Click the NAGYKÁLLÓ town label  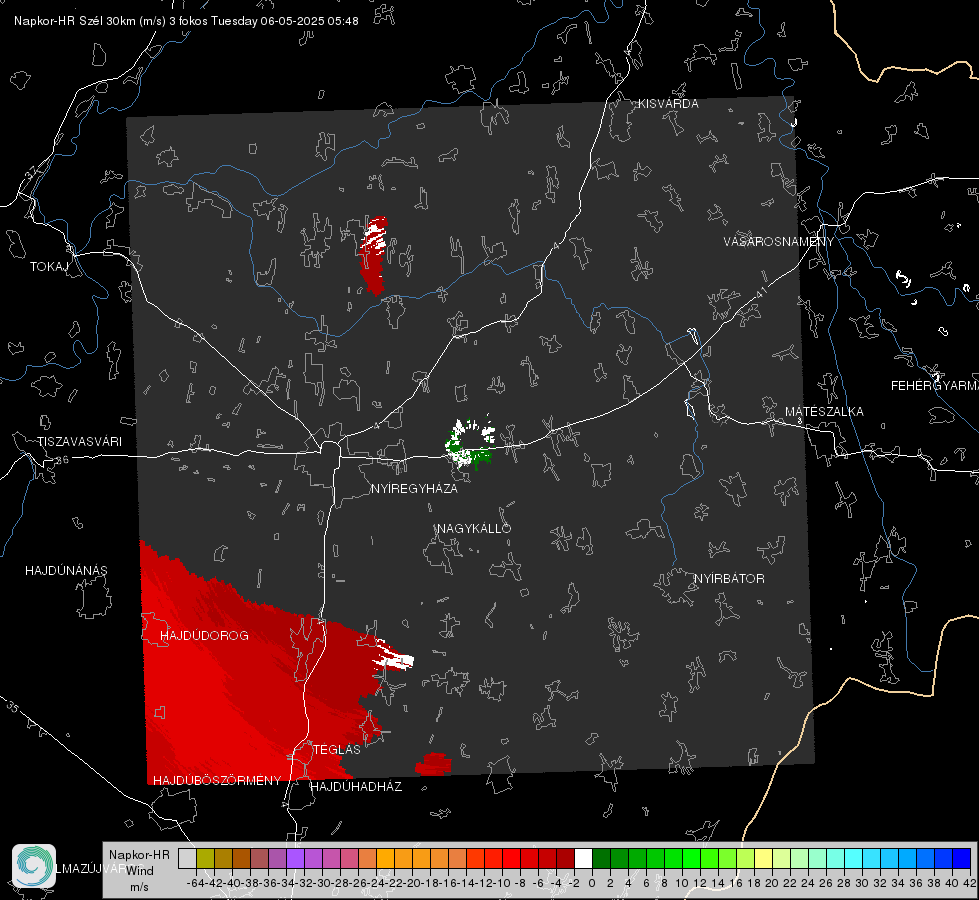[x=474, y=528]
